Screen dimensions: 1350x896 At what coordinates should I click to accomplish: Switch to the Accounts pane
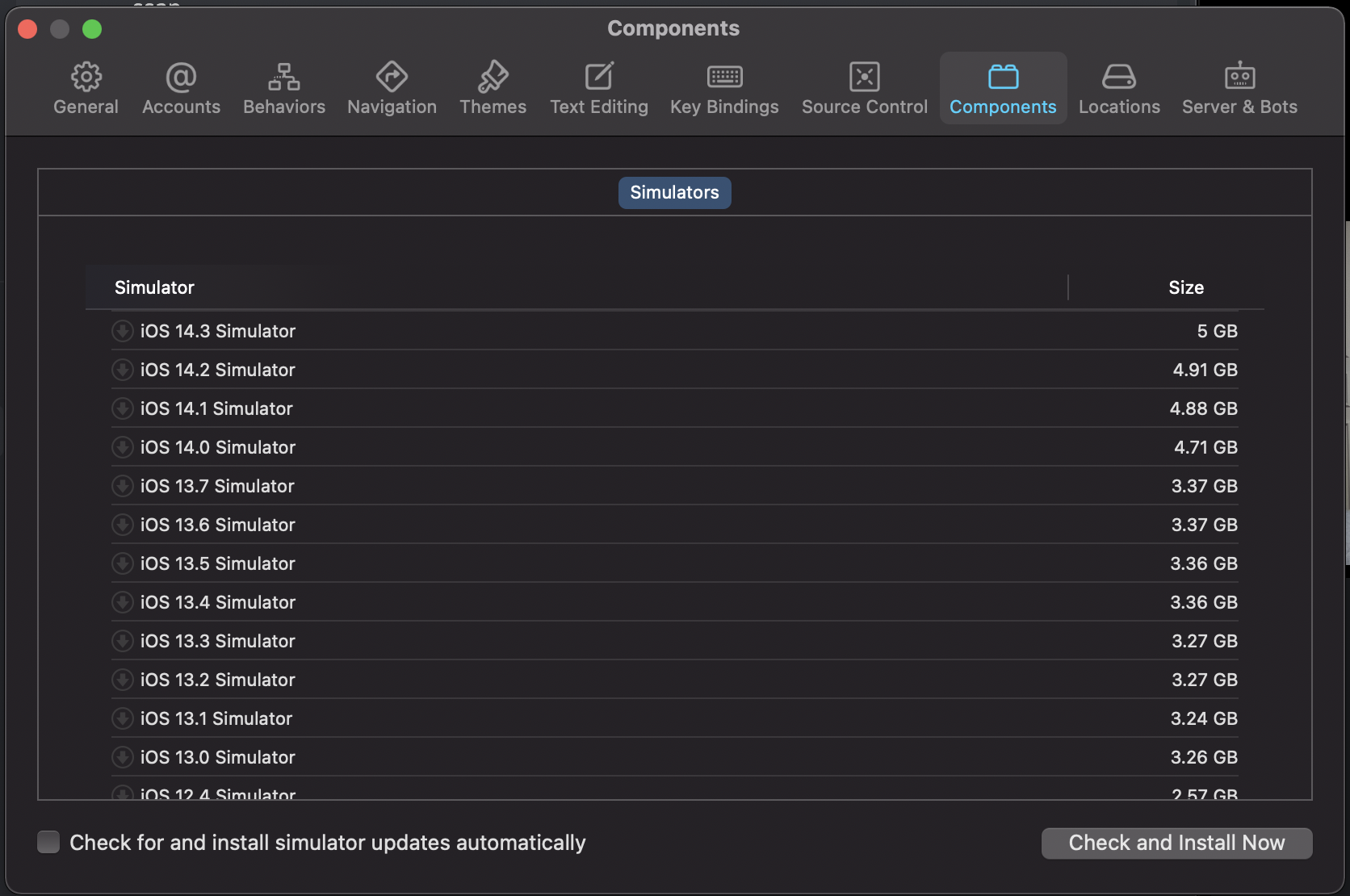181,88
